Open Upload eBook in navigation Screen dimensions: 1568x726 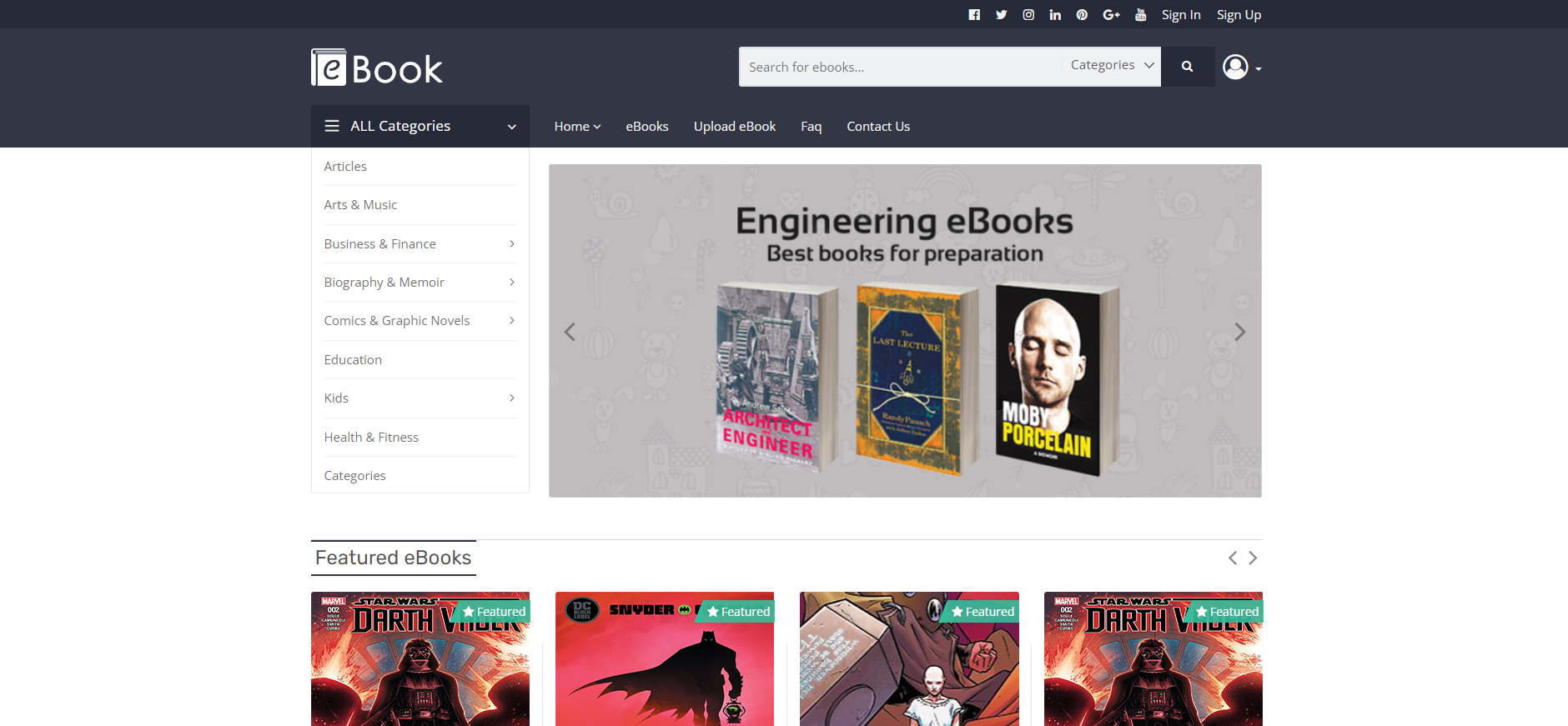[735, 127]
